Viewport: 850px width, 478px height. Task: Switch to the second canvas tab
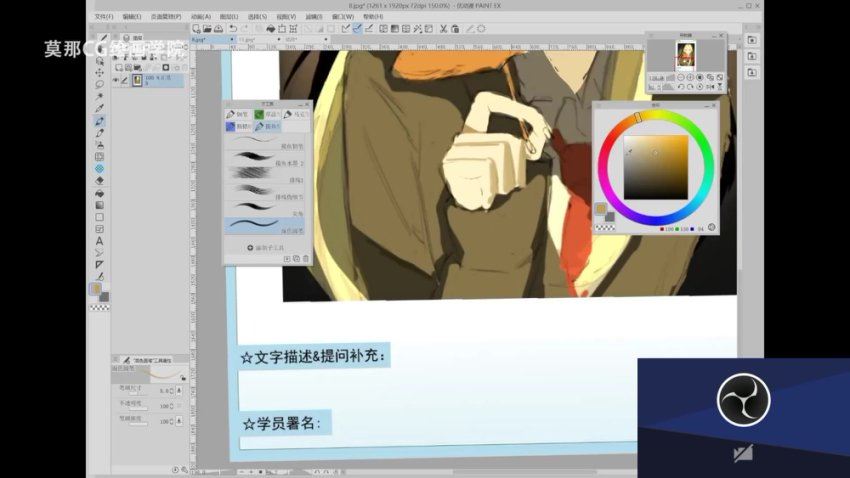pyautogui.click(x=259, y=40)
